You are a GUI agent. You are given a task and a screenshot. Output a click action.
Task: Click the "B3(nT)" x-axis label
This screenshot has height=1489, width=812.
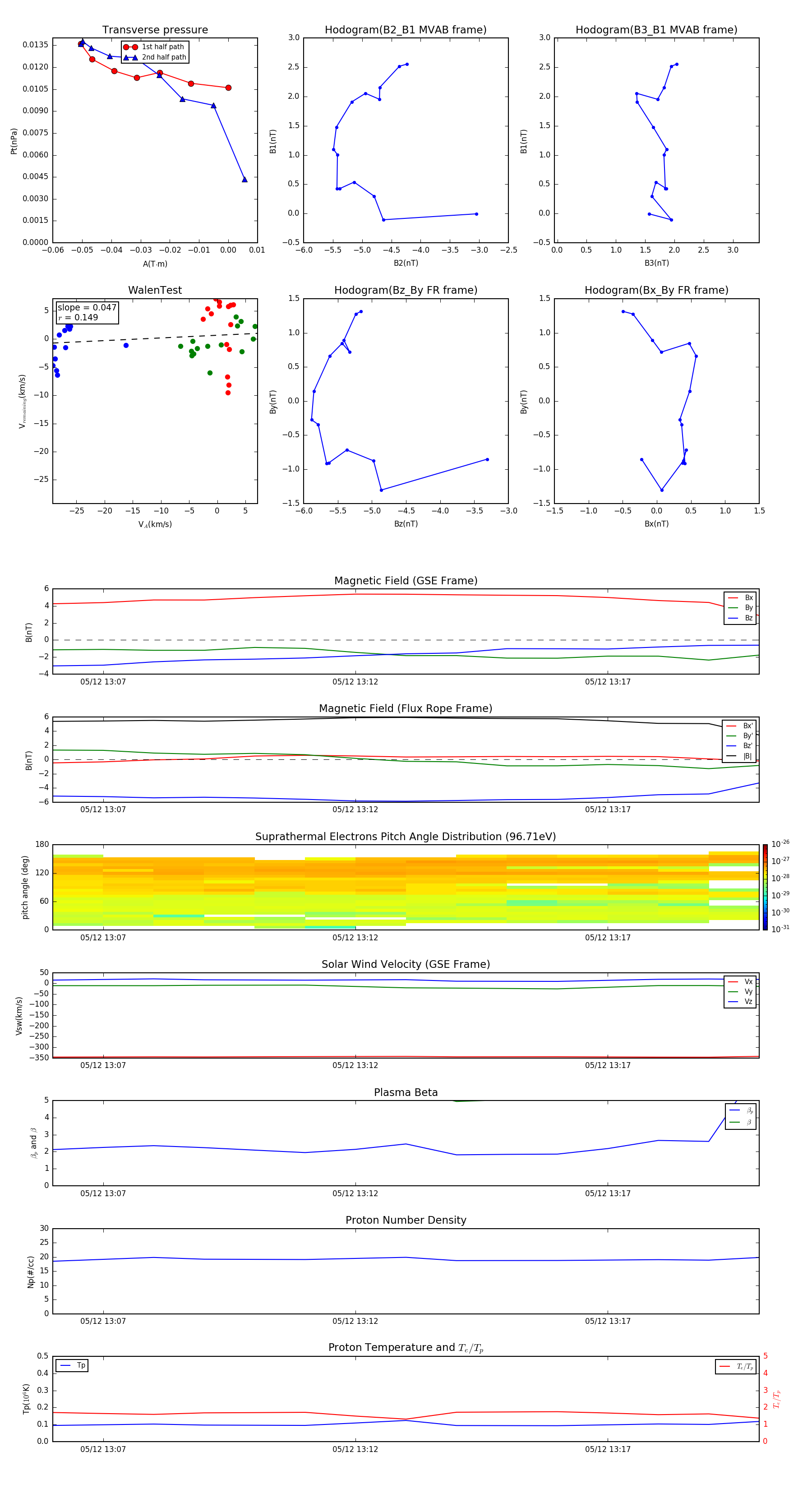656,263
